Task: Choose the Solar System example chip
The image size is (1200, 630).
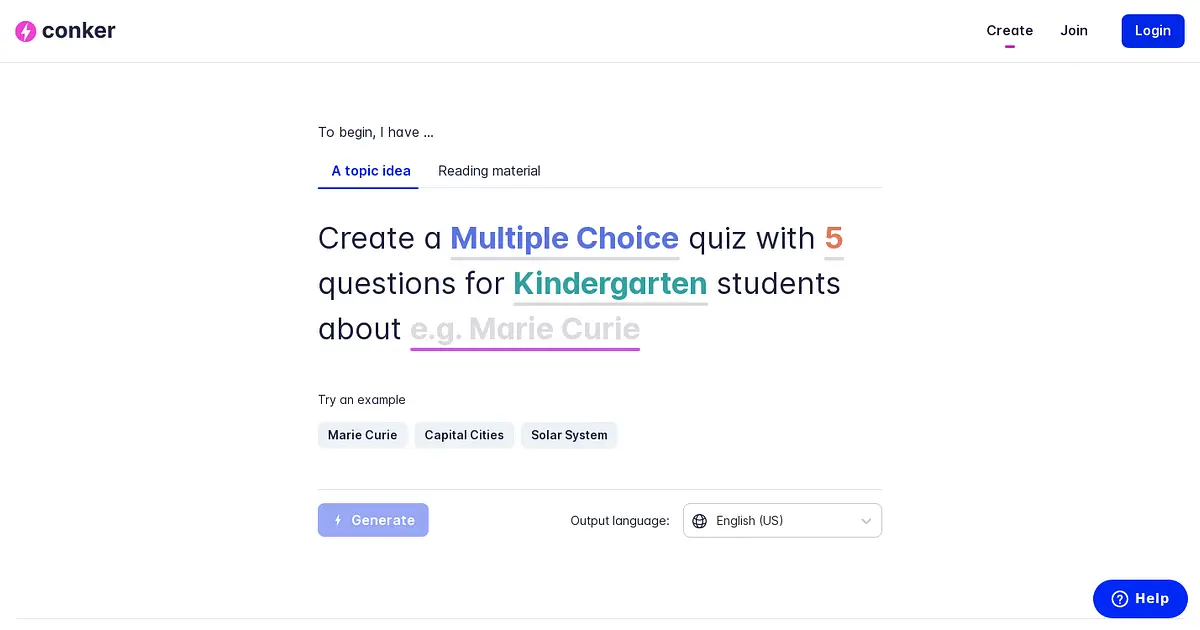Action: [x=569, y=435]
